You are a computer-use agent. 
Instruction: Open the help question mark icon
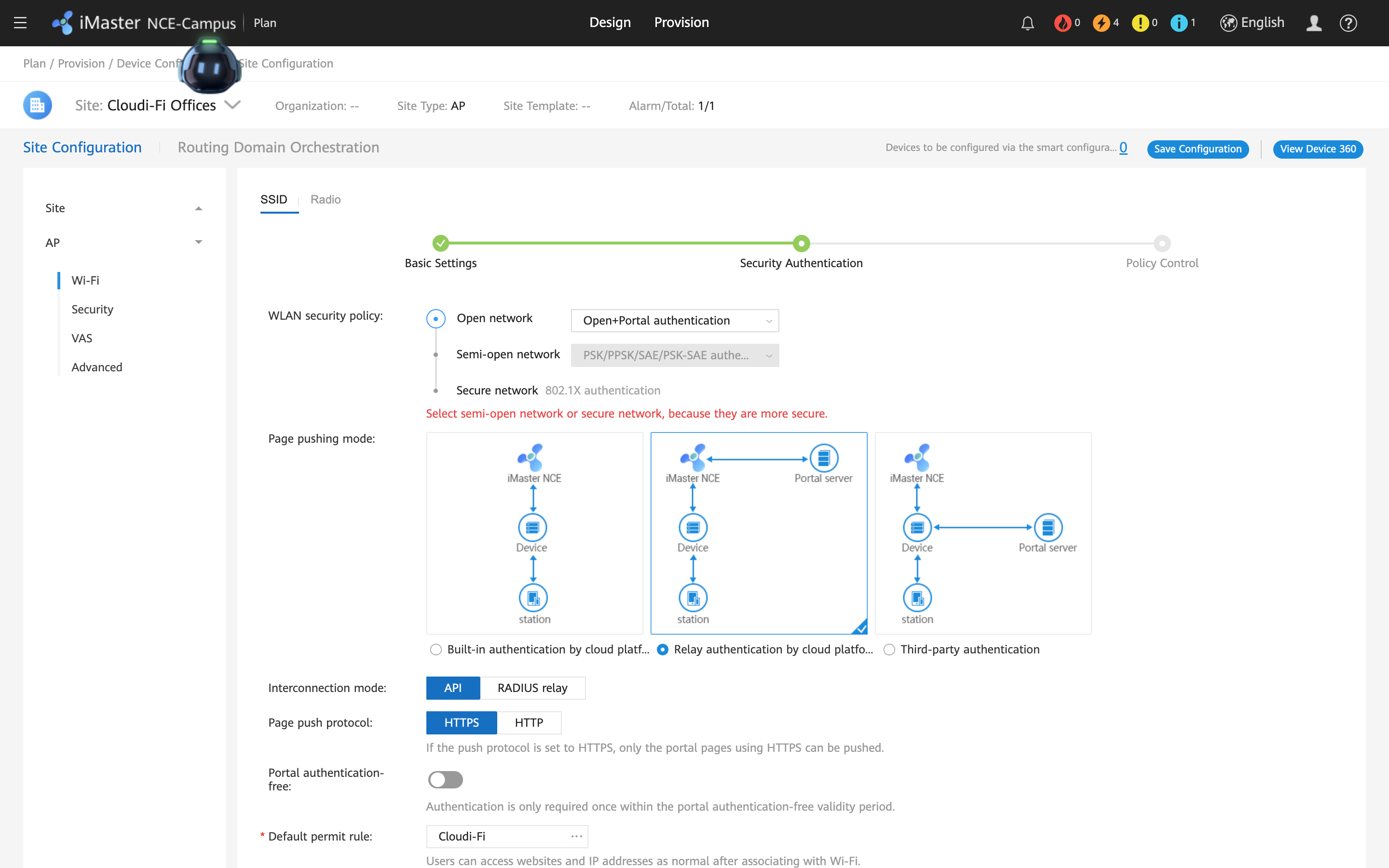pos(1348,23)
